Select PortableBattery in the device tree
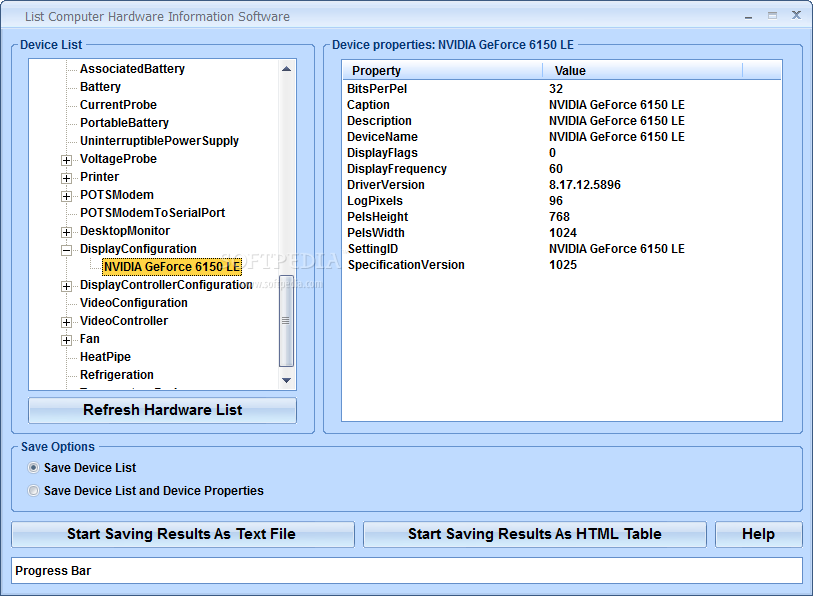The image size is (813, 596). pos(124,123)
